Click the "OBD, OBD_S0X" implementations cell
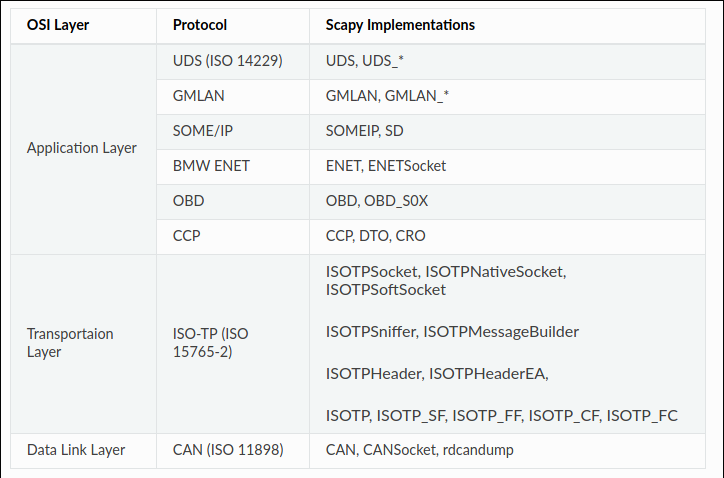This screenshot has width=724, height=478. click(377, 201)
